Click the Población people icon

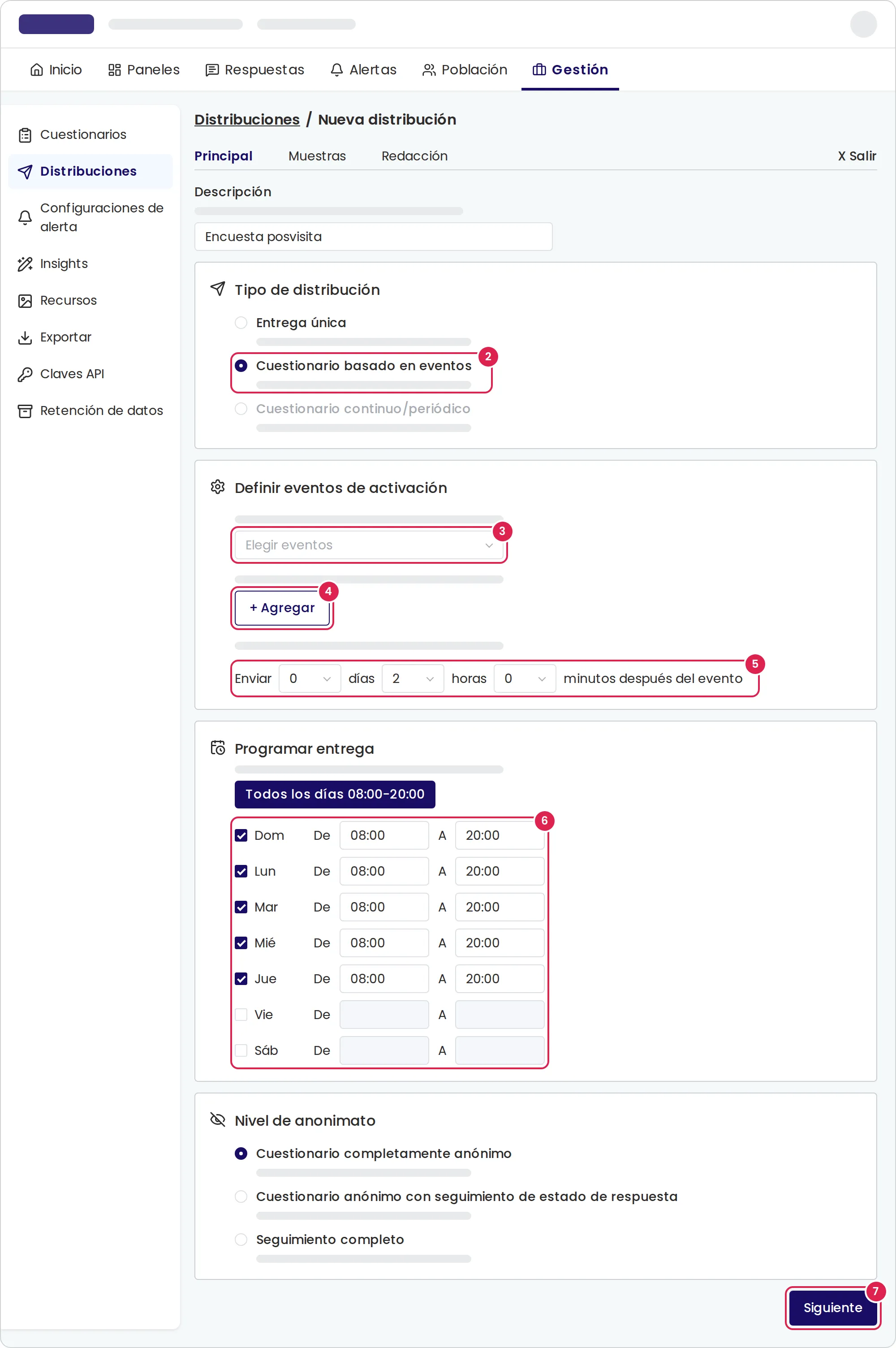[429, 70]
